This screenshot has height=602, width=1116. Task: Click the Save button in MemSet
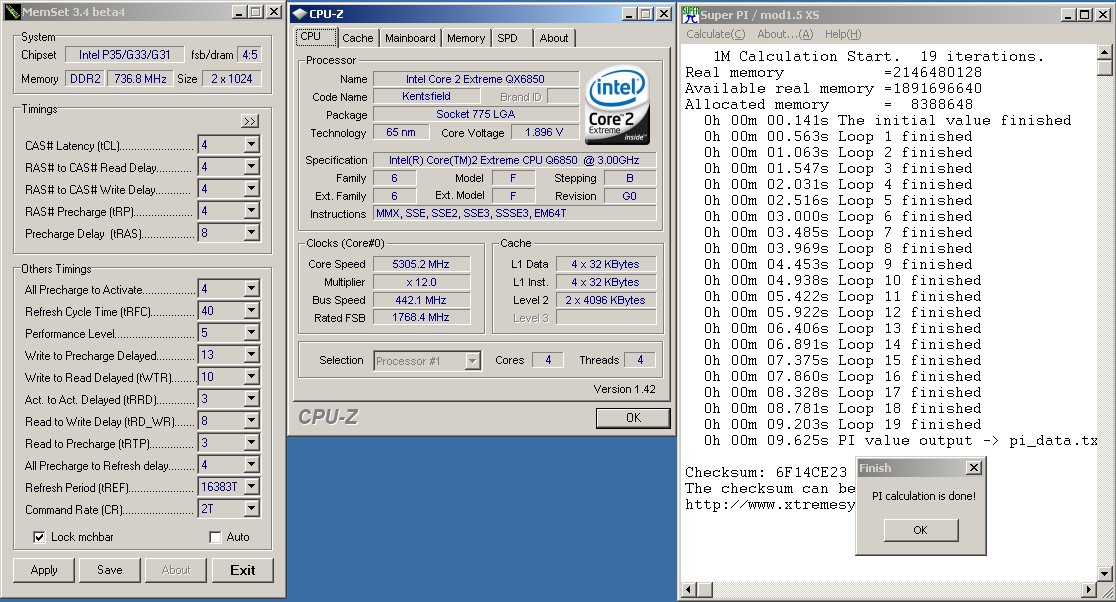110,570
